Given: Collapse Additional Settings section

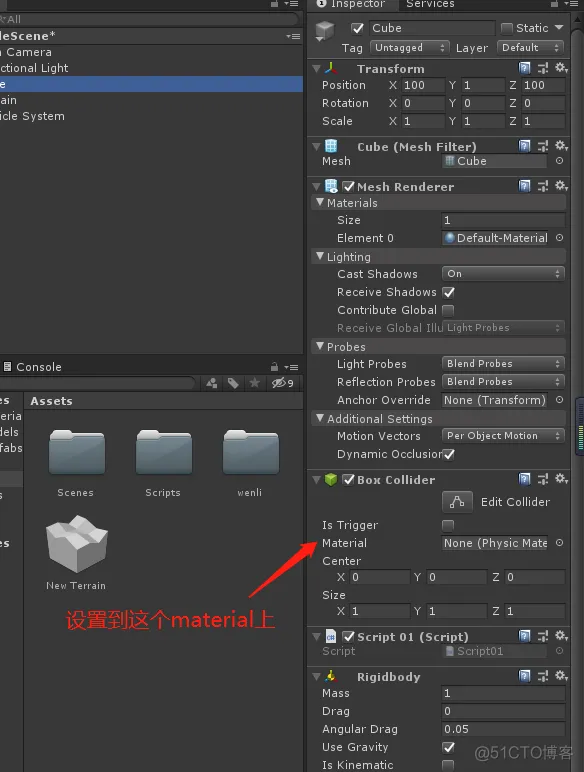Looking at the screenshot, I should 320,418.
